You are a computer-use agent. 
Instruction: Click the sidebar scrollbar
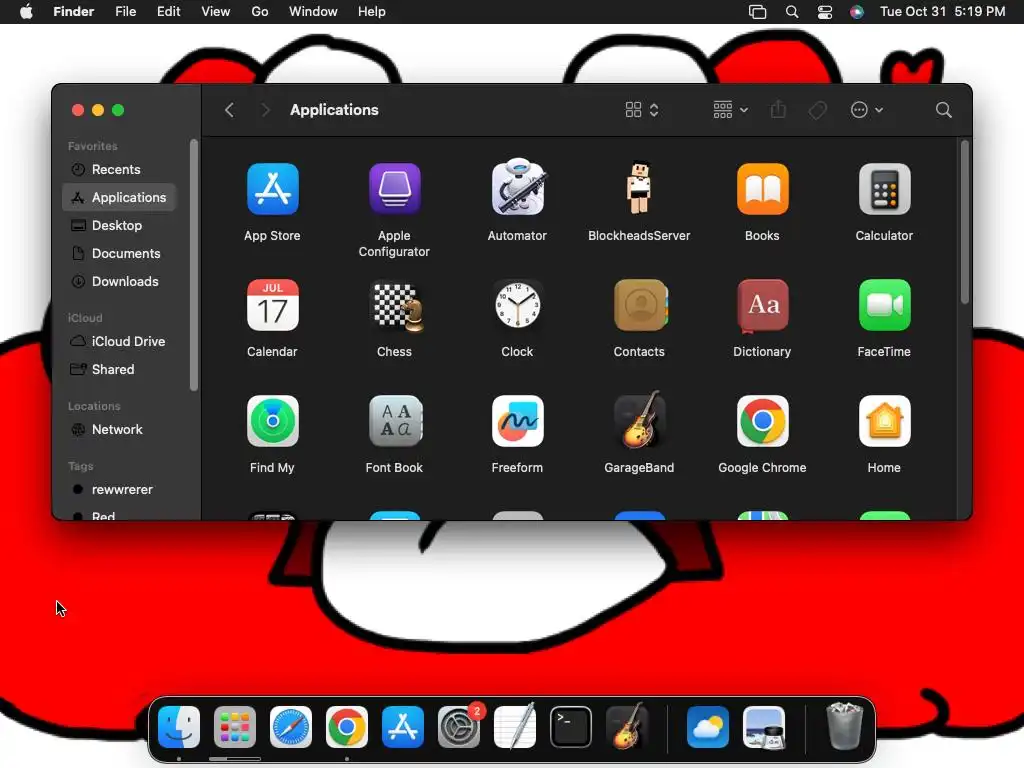pyautogui.click(x=193, y=264)
